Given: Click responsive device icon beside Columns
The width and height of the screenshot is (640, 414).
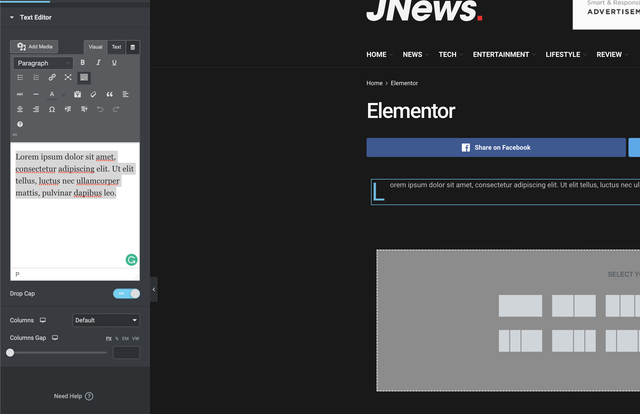Looking at the screenshot, I should coord(43,320).
